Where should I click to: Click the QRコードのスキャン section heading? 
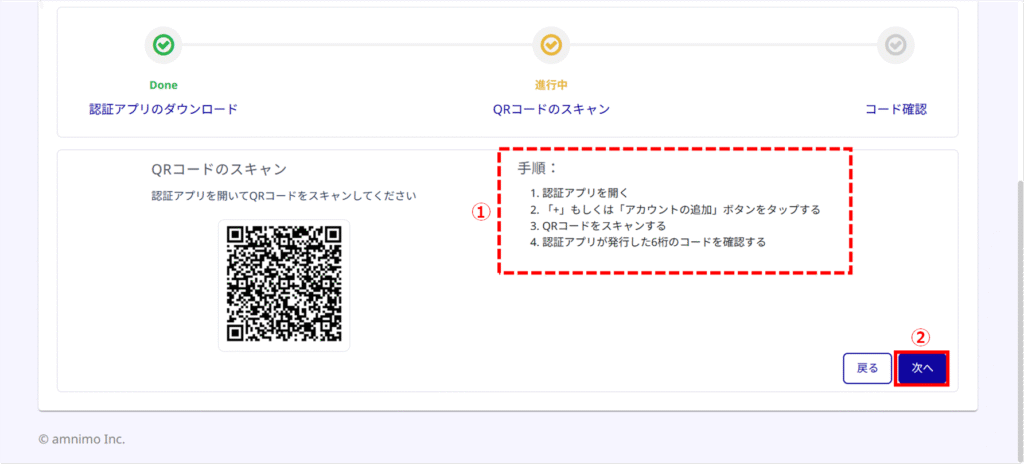coord(219,169)
